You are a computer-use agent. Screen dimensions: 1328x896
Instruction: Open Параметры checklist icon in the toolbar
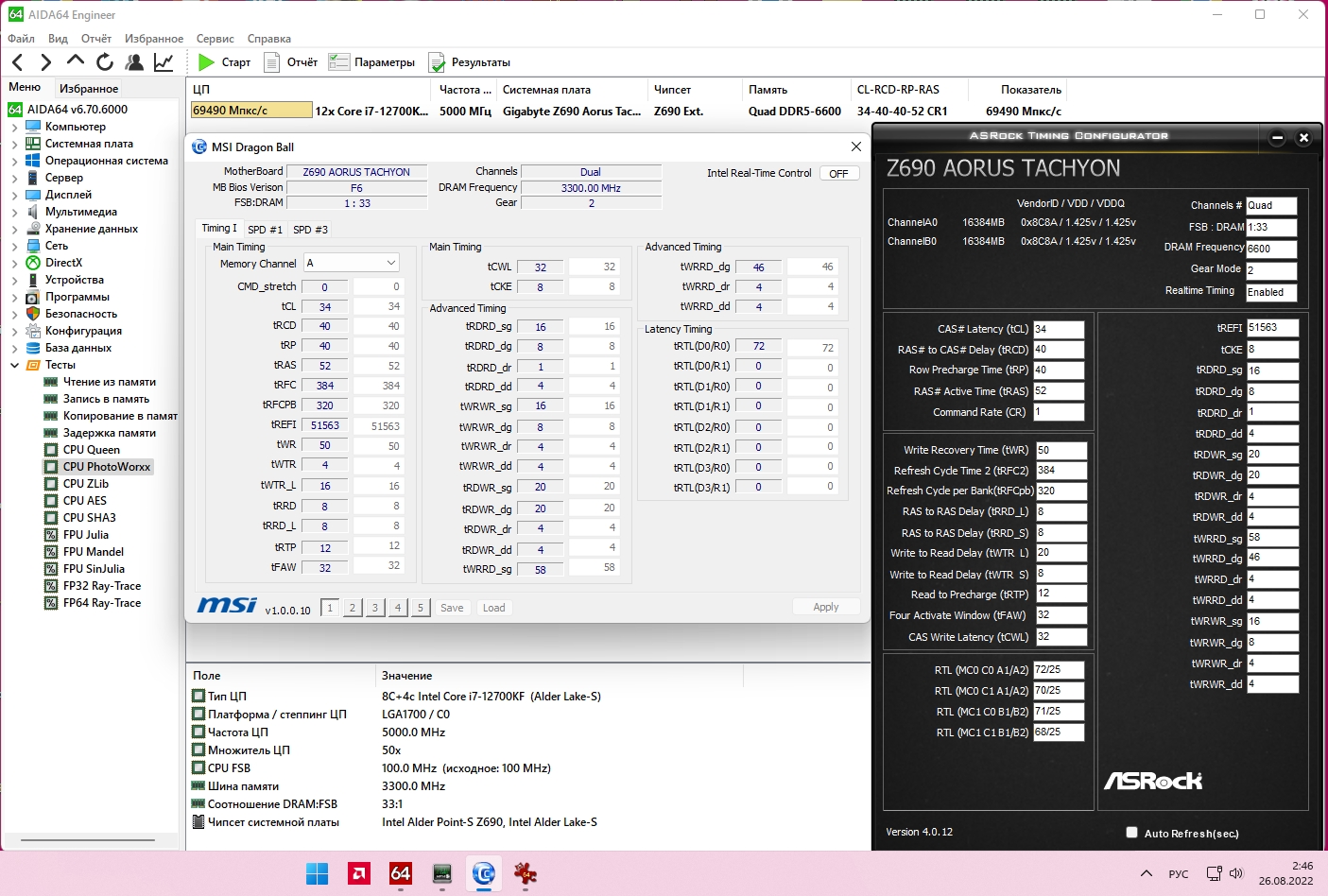tap(338, 62)
